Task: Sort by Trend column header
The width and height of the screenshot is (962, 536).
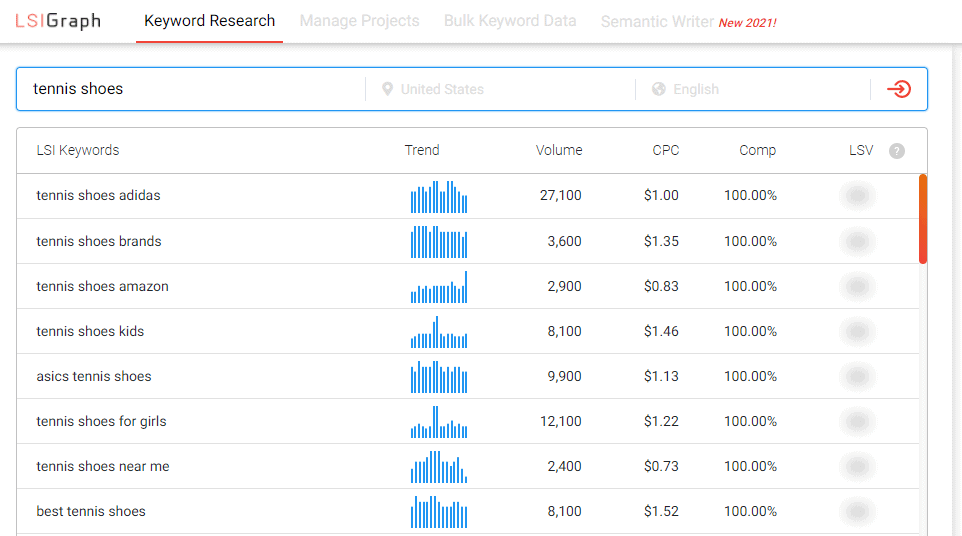Action: pos(422,150)
